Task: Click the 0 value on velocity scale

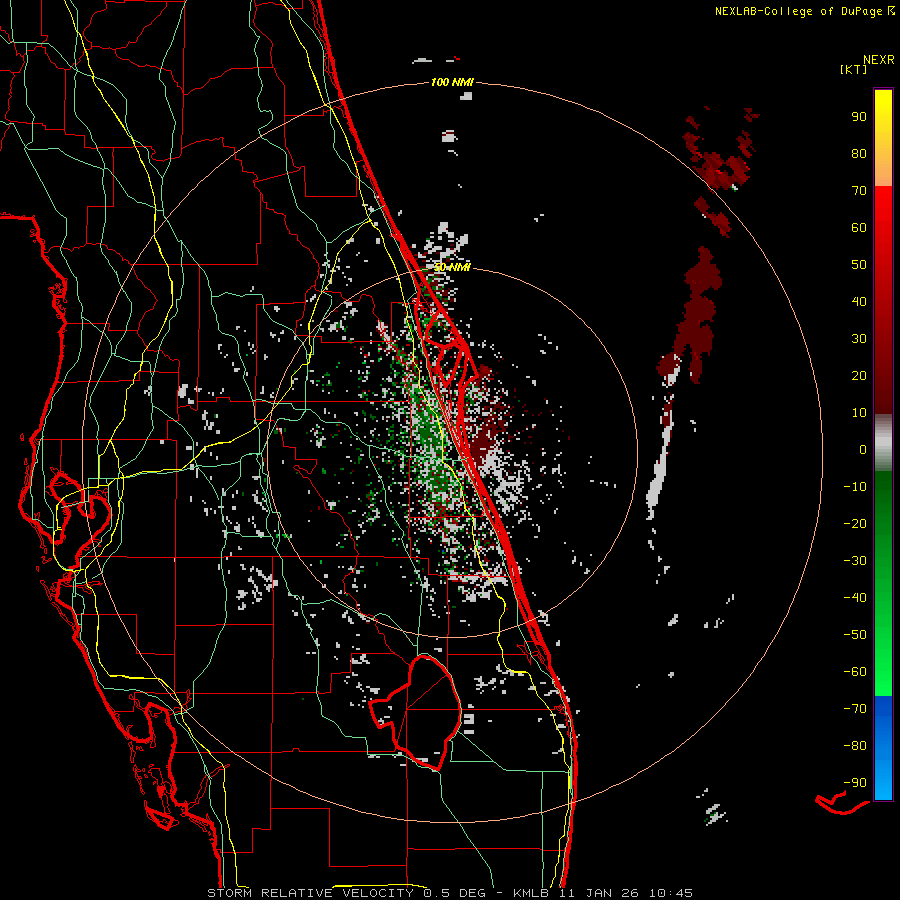Action: [x=863, y=449]
